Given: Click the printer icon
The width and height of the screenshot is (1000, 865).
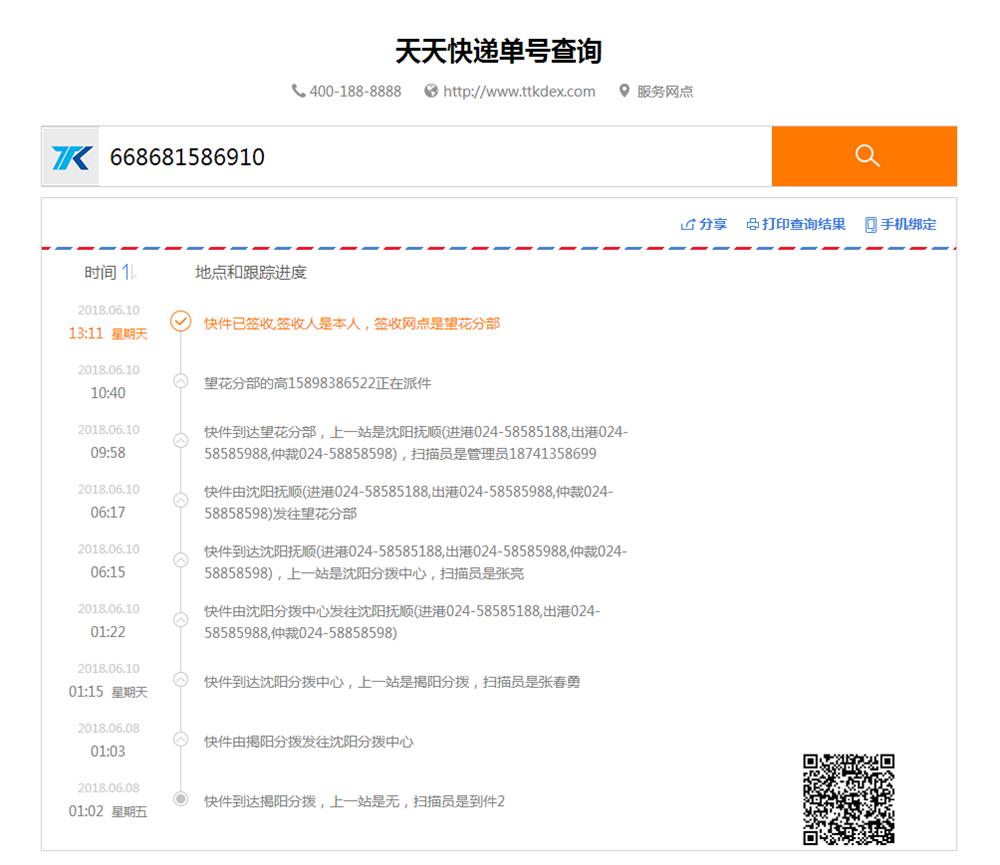Looking at the screenshot, I should [753, 225].
